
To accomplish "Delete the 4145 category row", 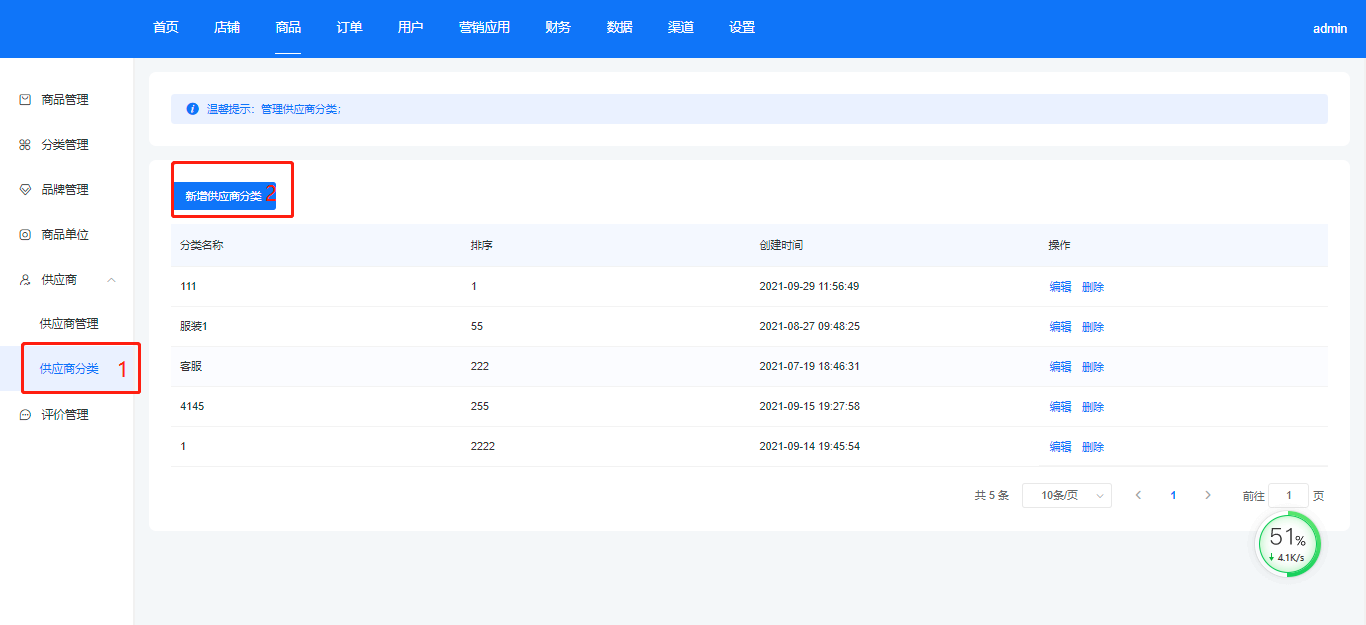I will [x=1093, y=407].
